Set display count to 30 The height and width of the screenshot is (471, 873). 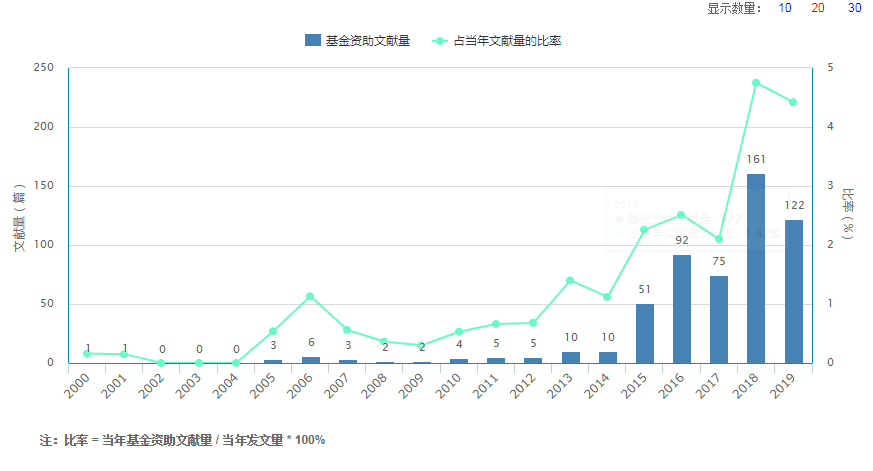click(x=855, y=8)
